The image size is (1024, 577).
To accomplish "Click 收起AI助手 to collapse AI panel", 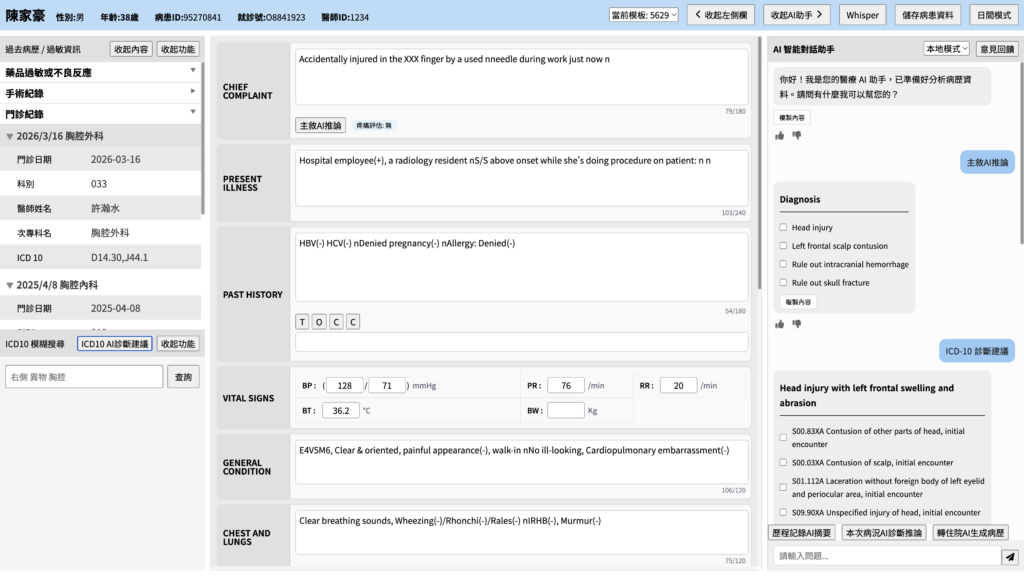I will tap(797, 15).
